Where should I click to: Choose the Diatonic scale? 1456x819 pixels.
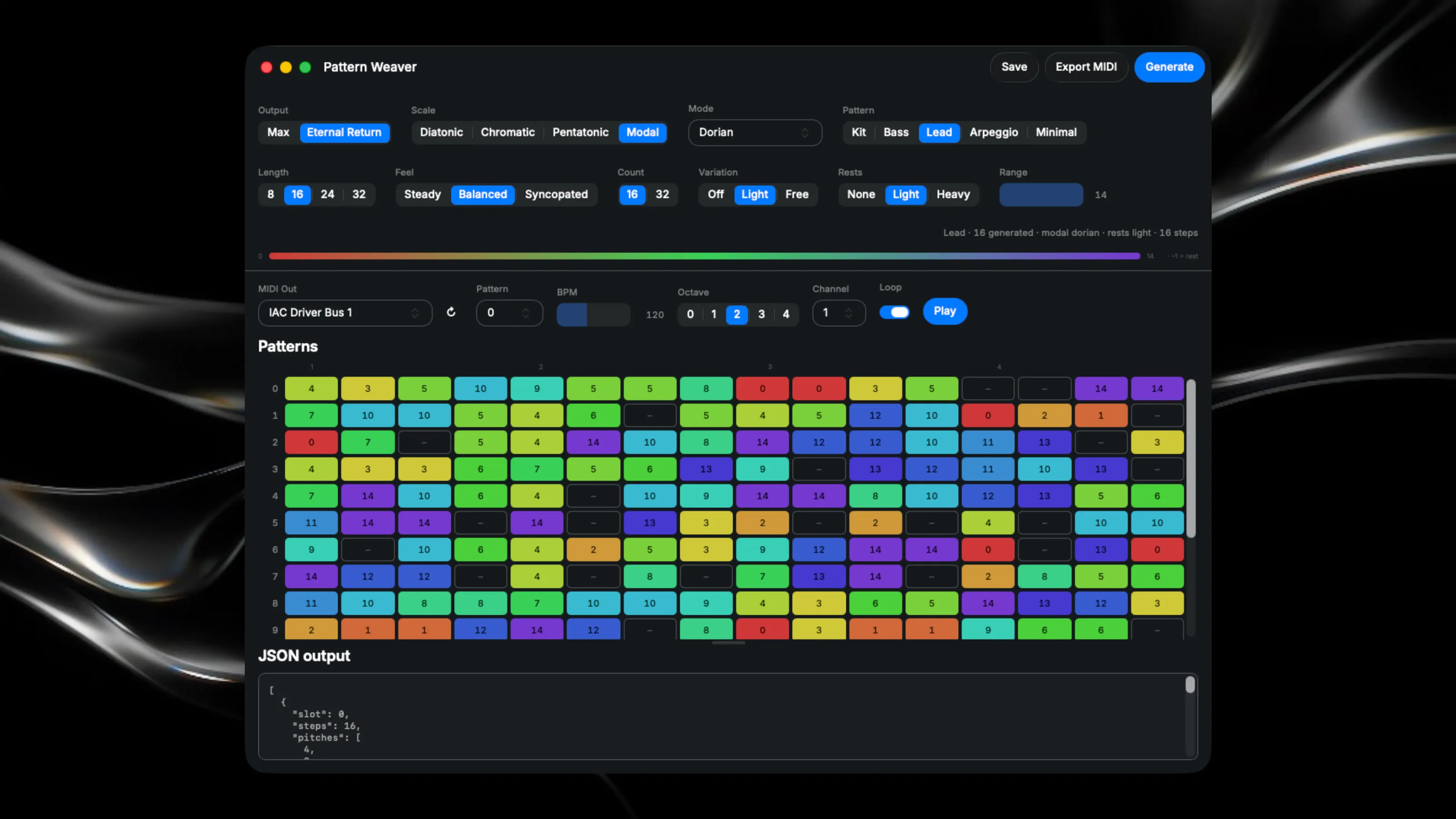pyautogui.click(x=441, y=132)
